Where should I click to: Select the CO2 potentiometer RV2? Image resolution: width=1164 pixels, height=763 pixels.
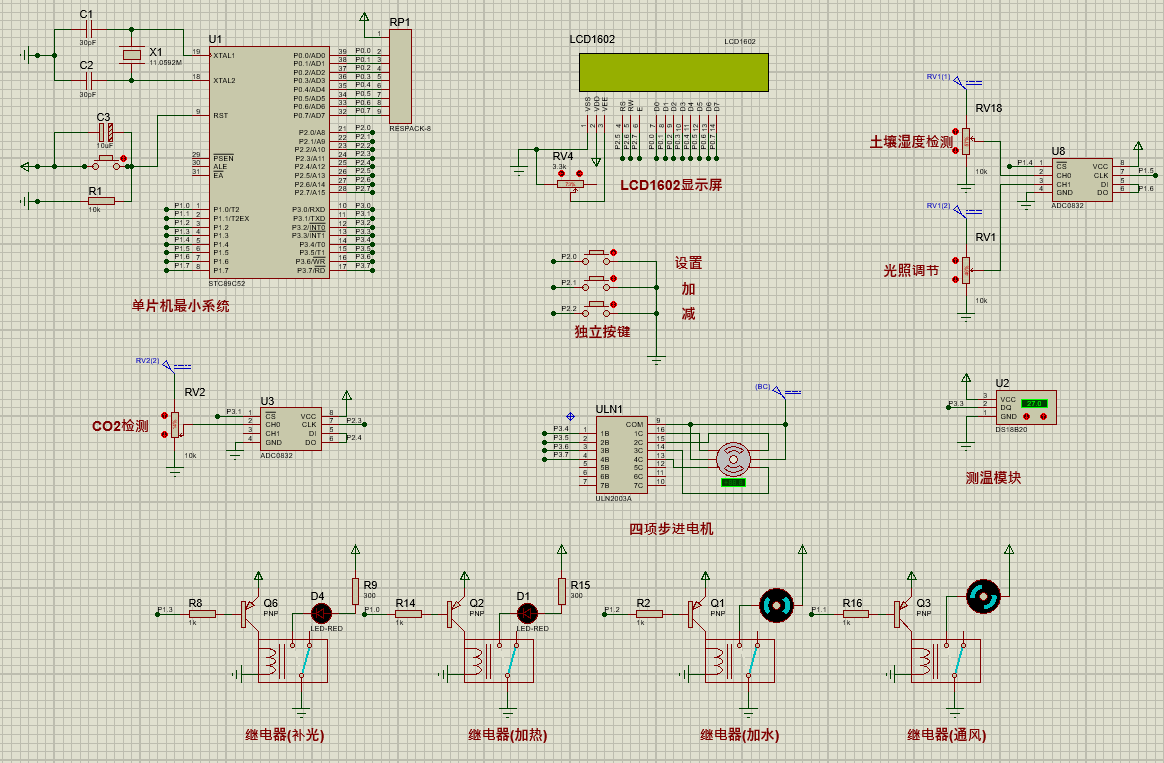click(x=175, y=425)
